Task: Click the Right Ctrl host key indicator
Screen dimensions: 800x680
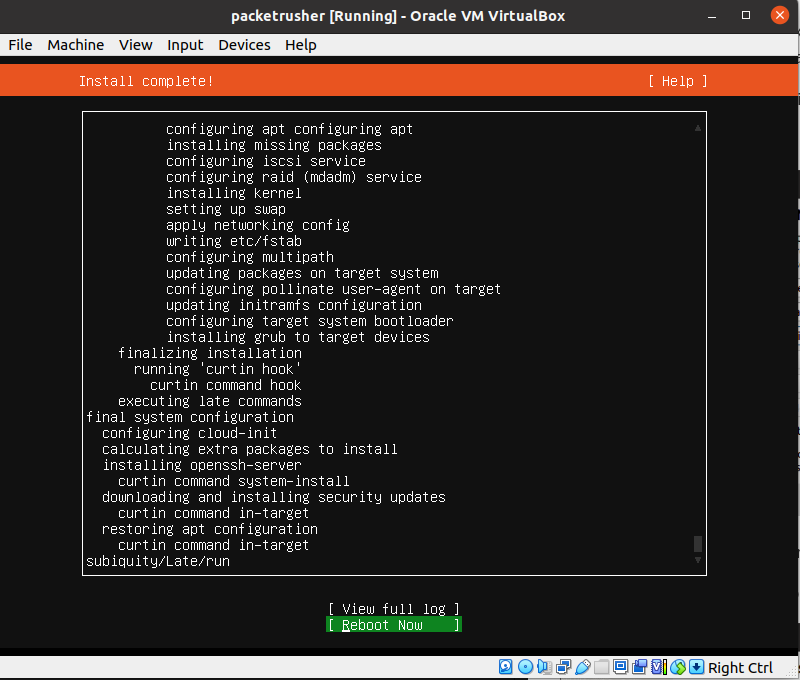Action: (740, 667)
